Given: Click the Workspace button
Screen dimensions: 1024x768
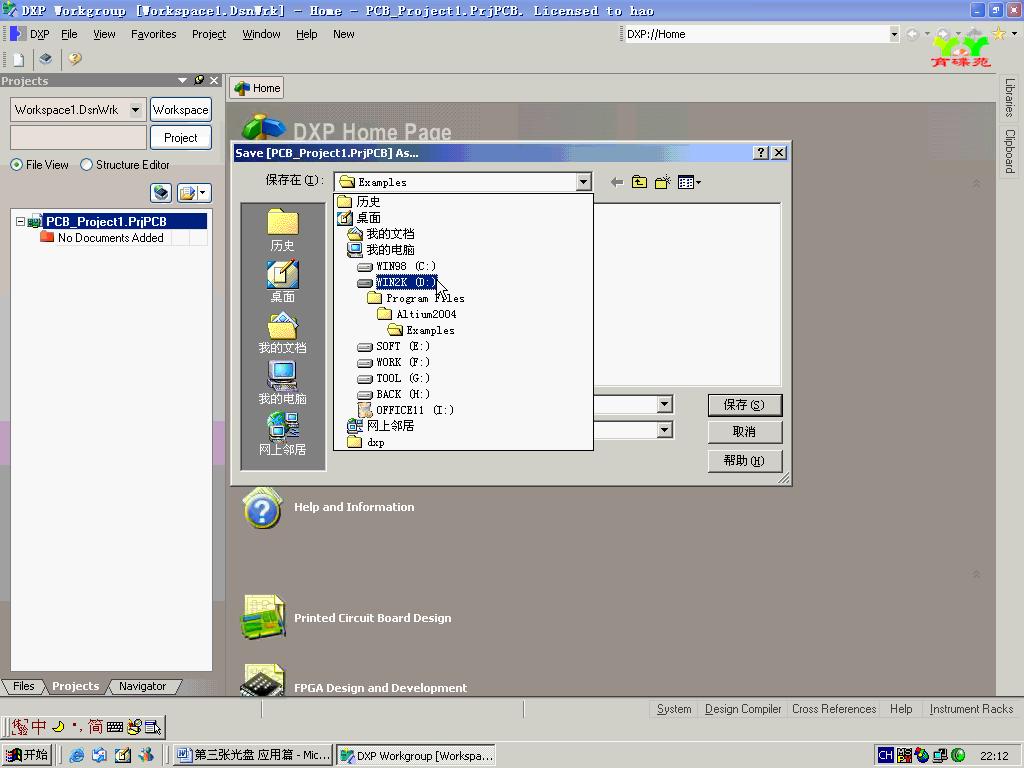Looking at the screenshot, I should click(181, 110).
